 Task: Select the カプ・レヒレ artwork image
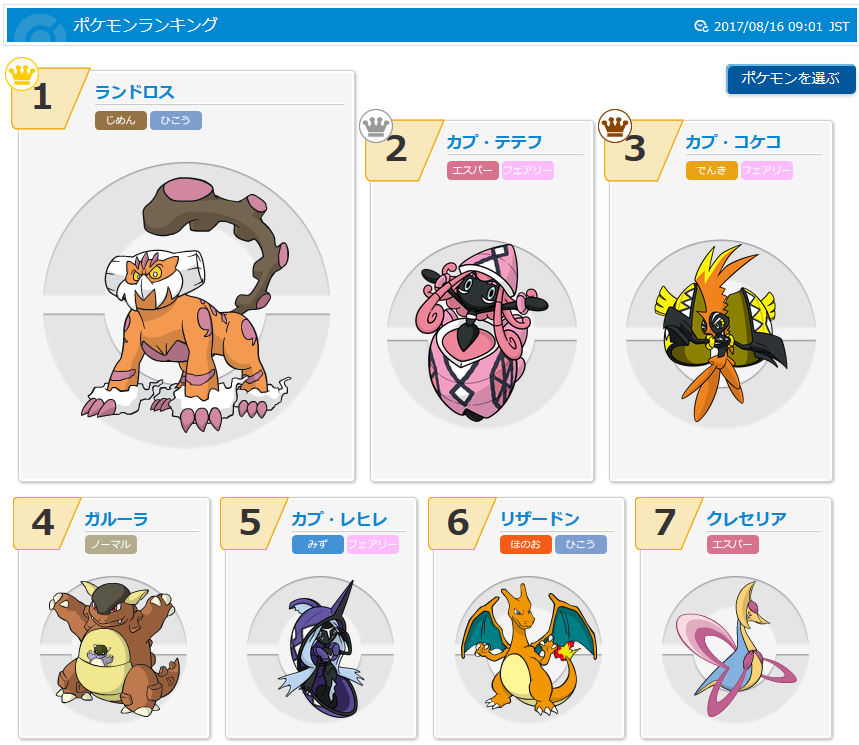[320, 649]
